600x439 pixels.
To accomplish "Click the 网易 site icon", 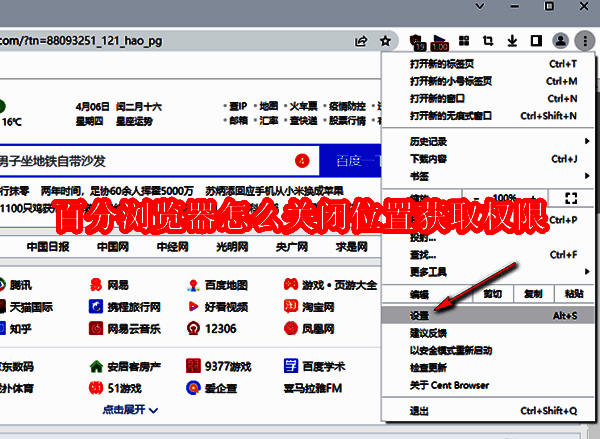I will (96, 285).
